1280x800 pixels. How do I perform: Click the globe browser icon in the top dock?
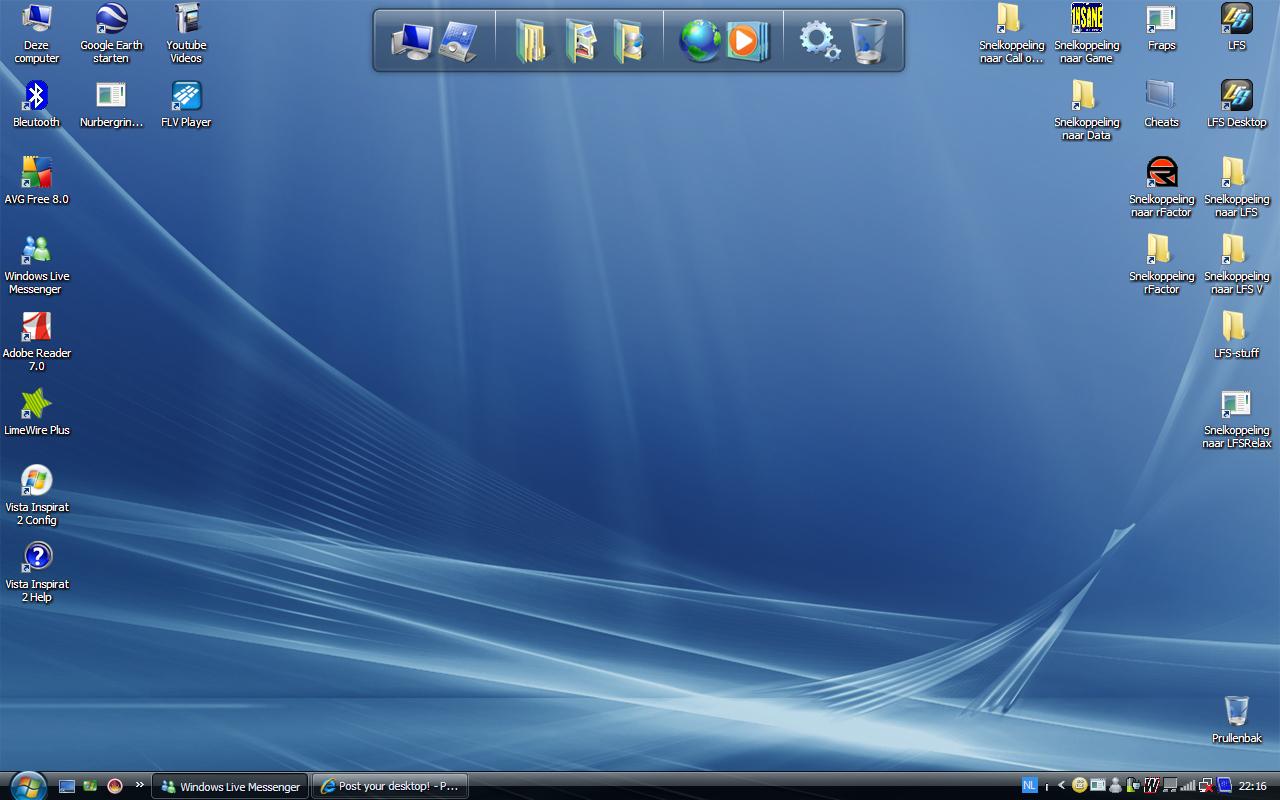click(x=699, y=41)
